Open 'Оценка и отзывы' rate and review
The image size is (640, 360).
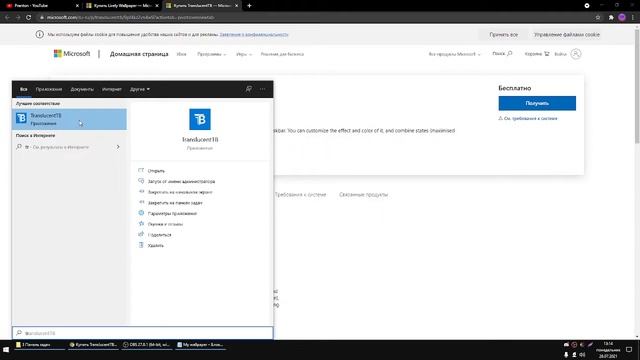point(165,224)
